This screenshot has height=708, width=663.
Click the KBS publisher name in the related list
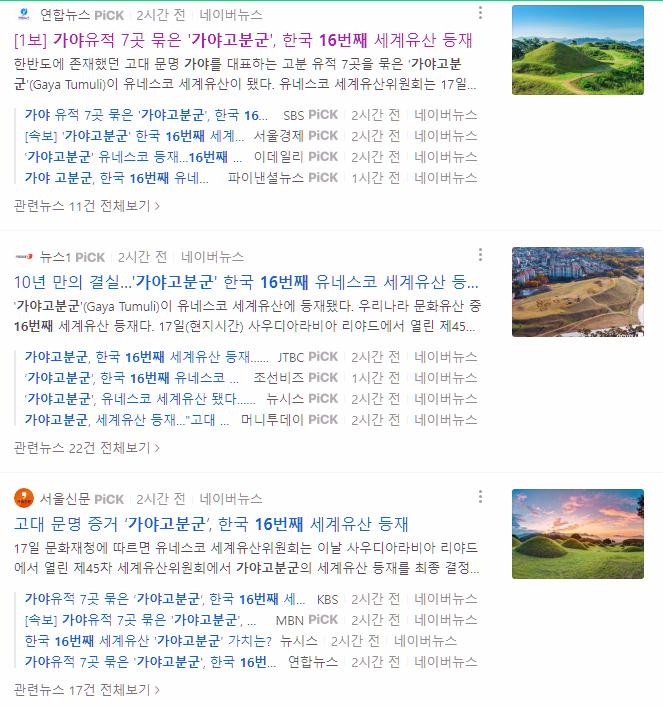coord(327,600)
